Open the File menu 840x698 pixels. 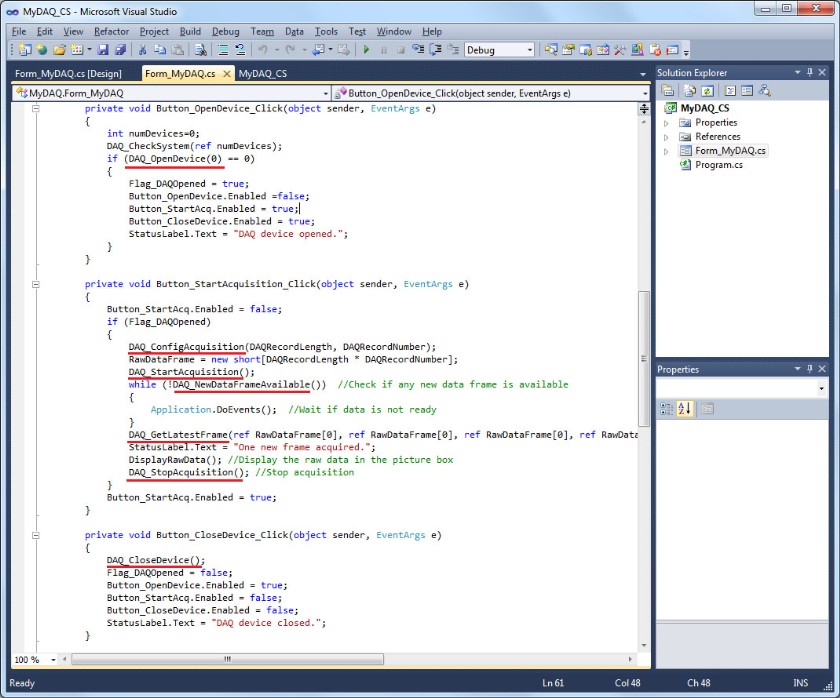coord(19,32)
